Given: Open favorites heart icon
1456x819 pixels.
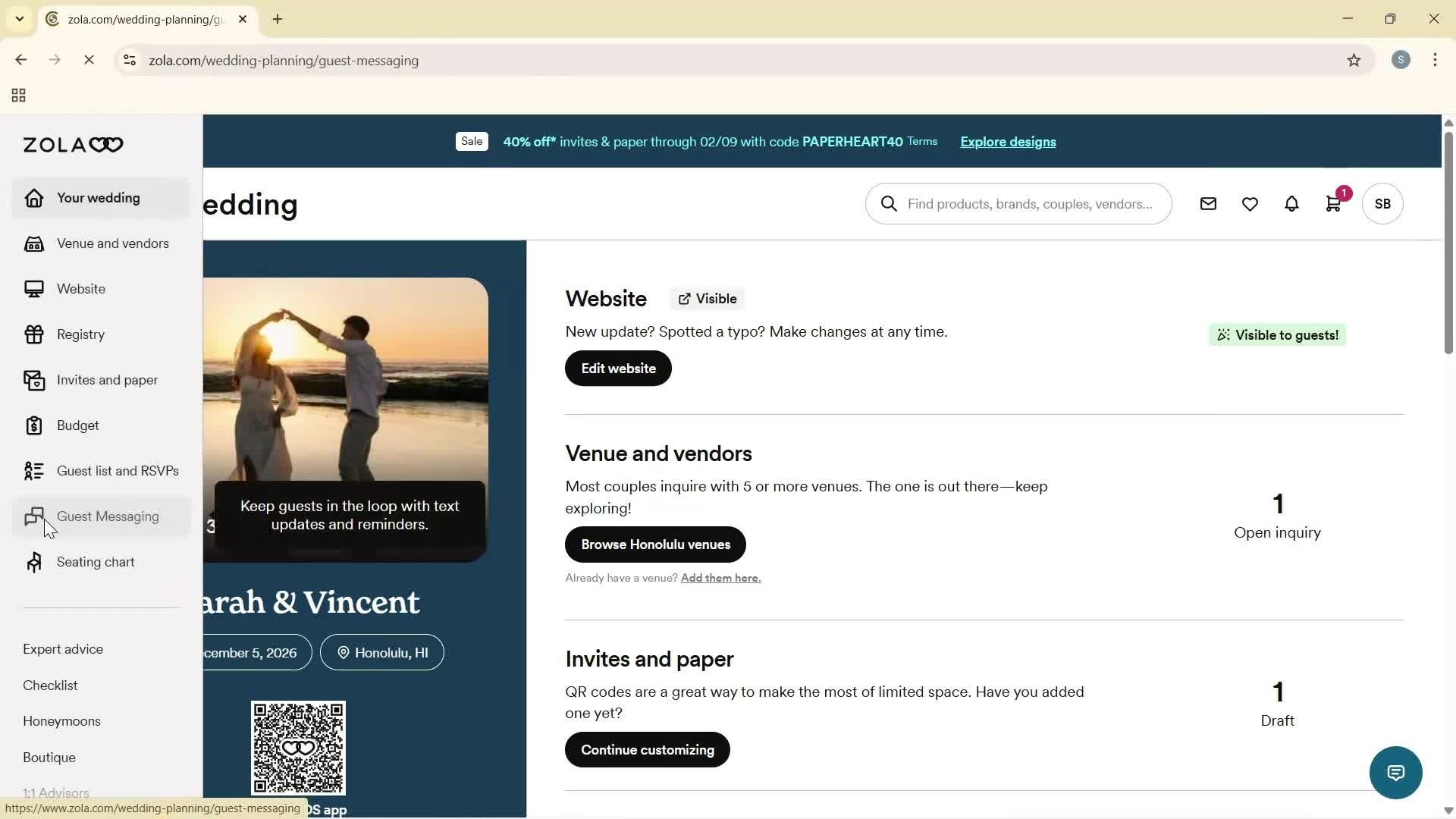Looking at the screenshot, I should tap(1250, 204).
